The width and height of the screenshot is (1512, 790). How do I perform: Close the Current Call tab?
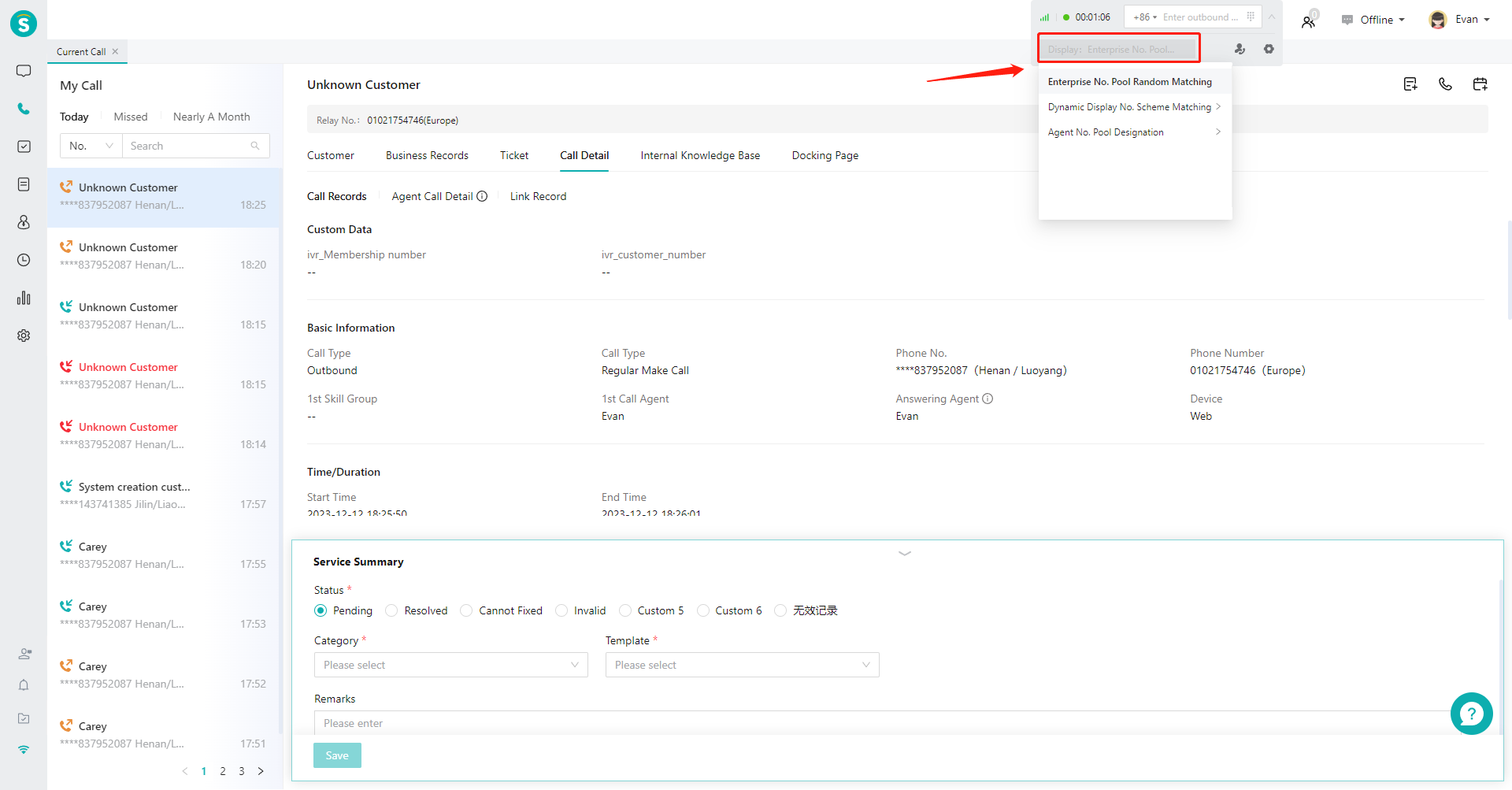click(115, 51)
